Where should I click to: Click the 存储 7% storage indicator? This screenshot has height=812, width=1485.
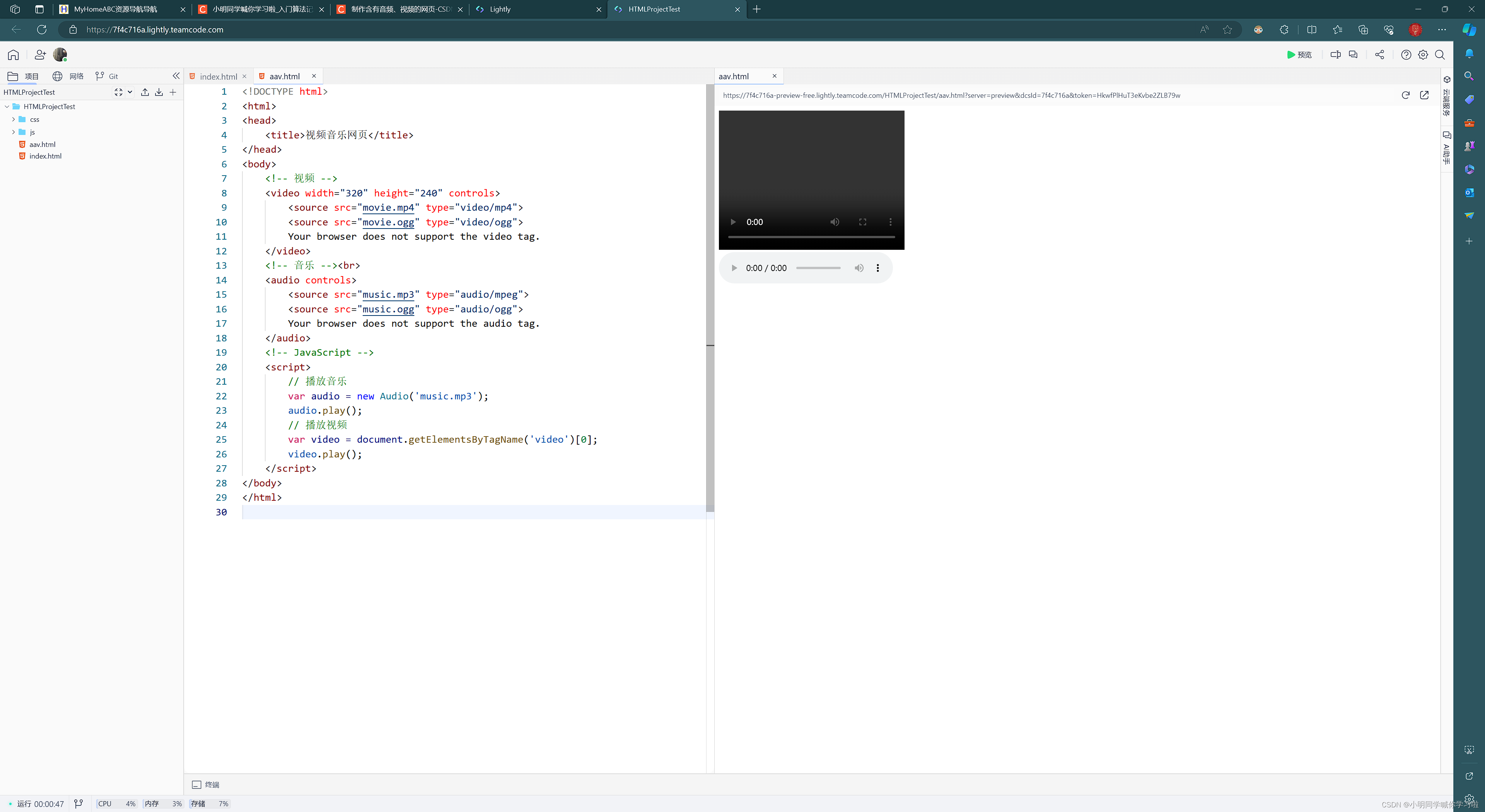[209, 804]
